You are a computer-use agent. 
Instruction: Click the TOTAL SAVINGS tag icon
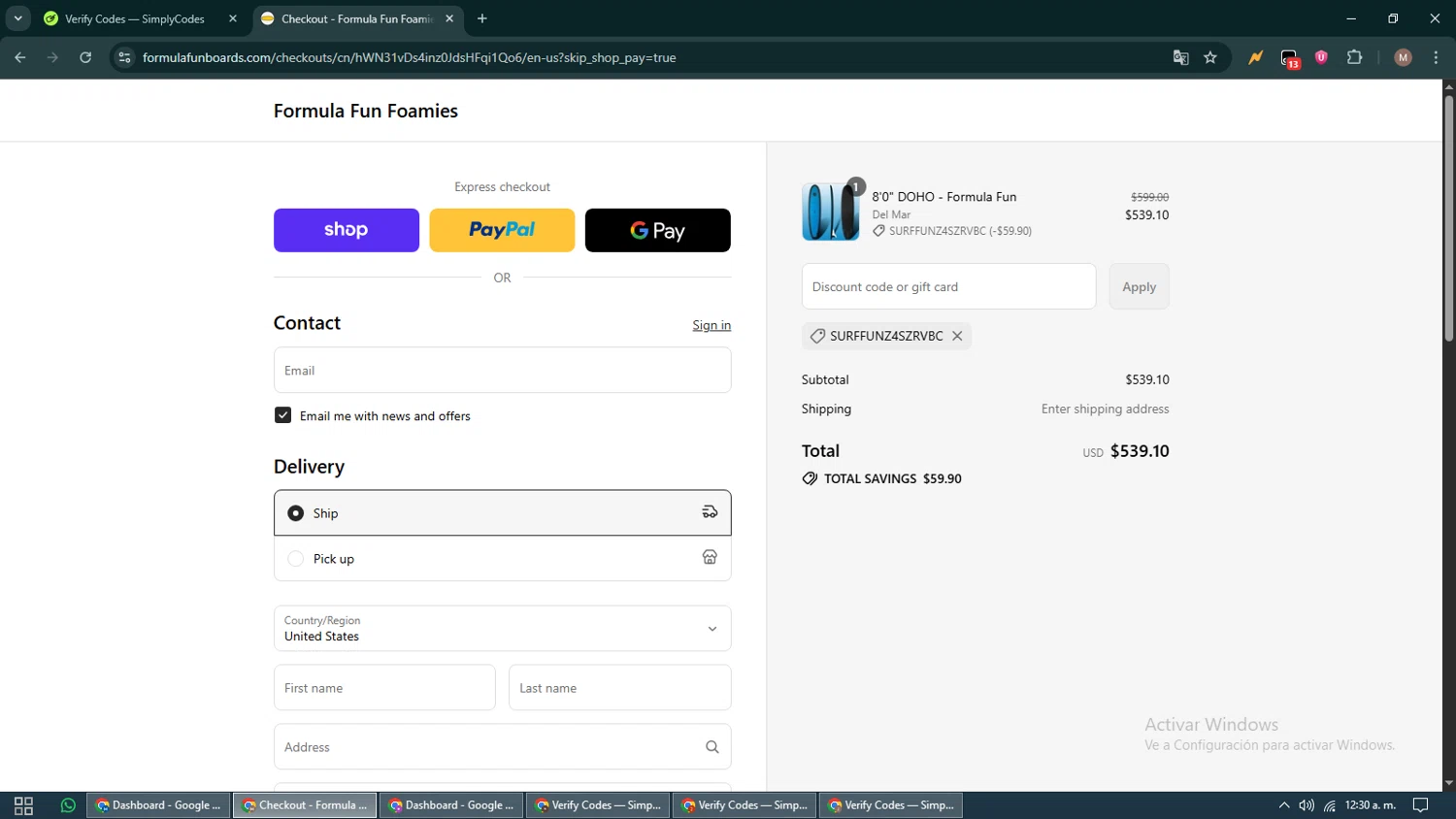(x=810, y=478)
